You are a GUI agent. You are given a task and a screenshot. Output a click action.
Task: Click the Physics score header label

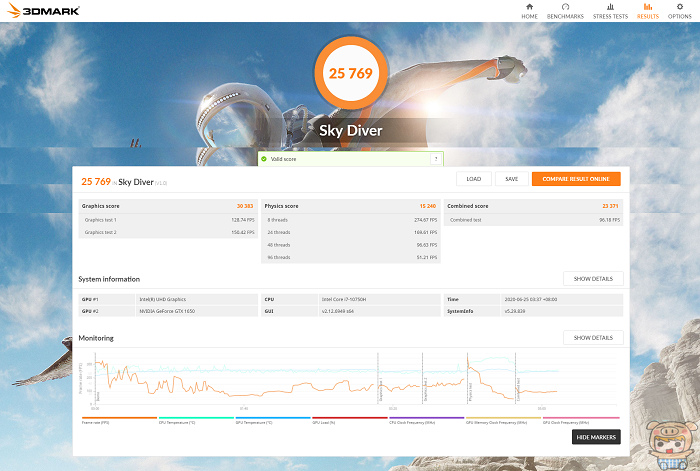[281, 206]
